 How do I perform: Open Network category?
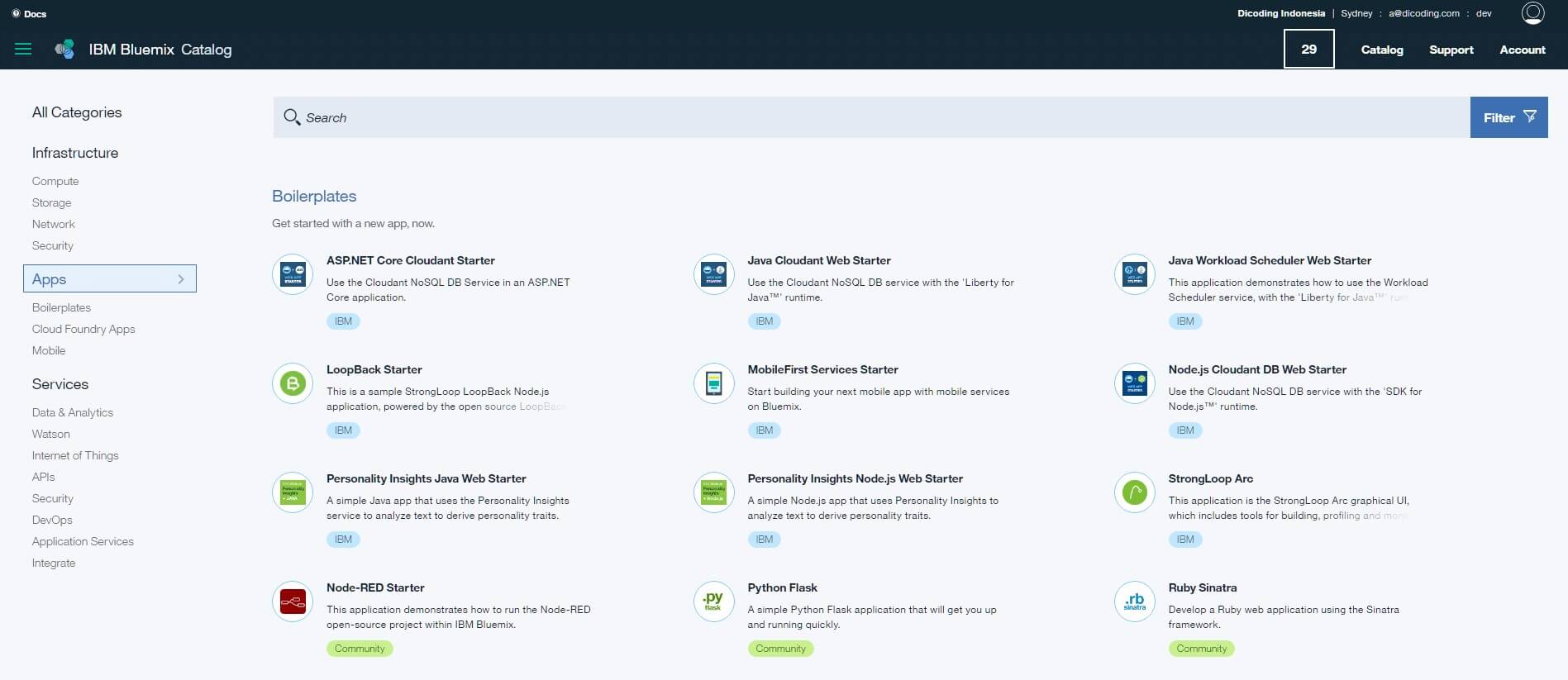tap(54, 224)
